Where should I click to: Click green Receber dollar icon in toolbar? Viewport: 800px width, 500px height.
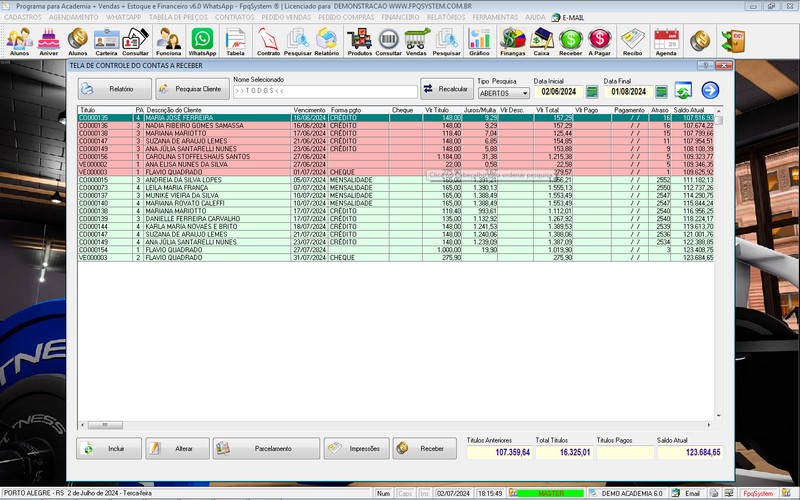click(x=570, y=41)
